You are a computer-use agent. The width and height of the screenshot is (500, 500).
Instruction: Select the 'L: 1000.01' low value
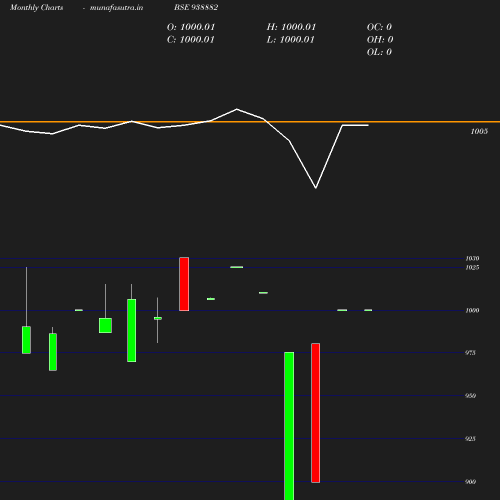(x=290, y=40)
